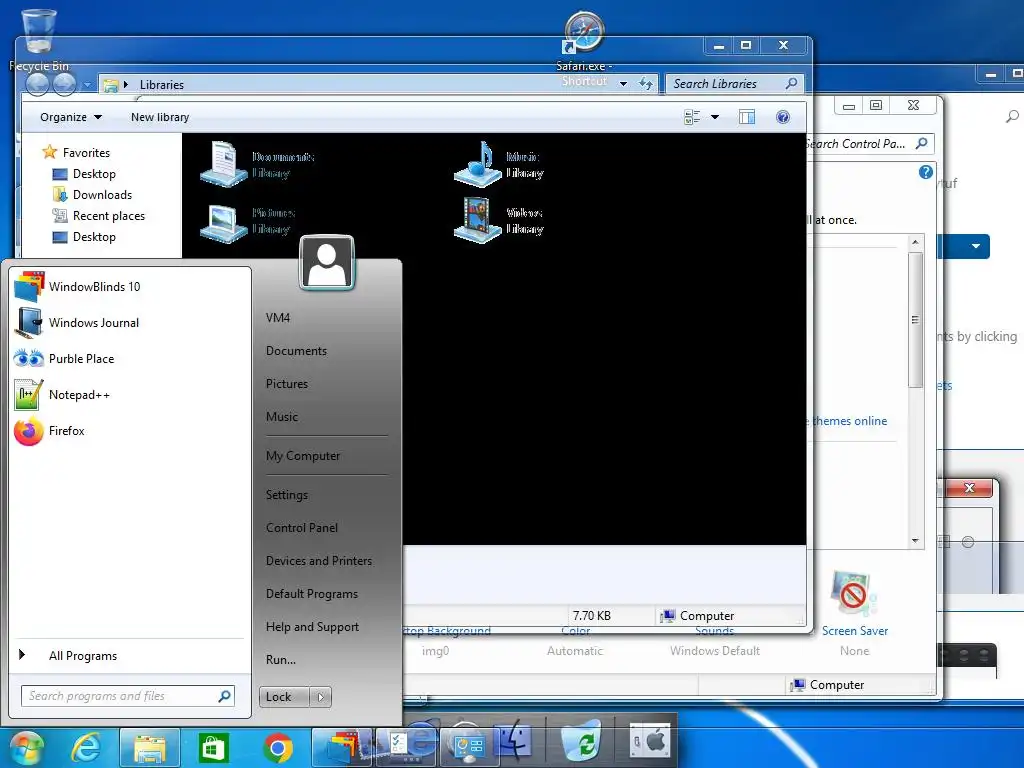Open the recent pages dropdown arrow
Viewport: 1024px width, 768px height.
(x=87, y=84)
